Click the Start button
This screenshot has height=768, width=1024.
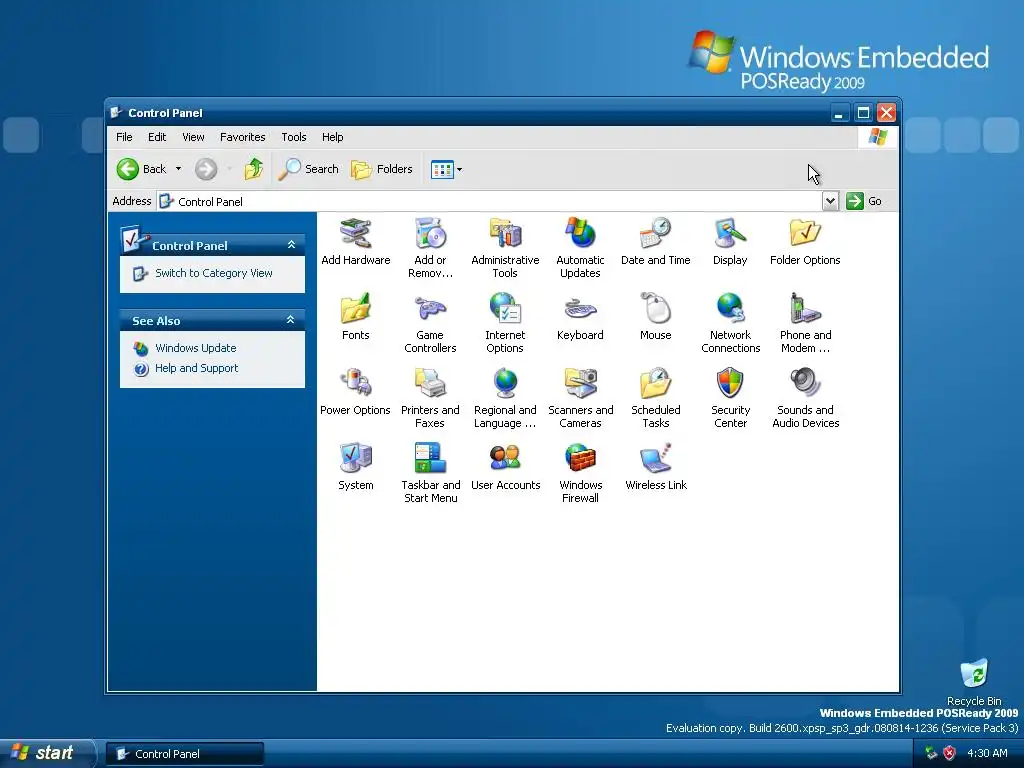(48, 753)
